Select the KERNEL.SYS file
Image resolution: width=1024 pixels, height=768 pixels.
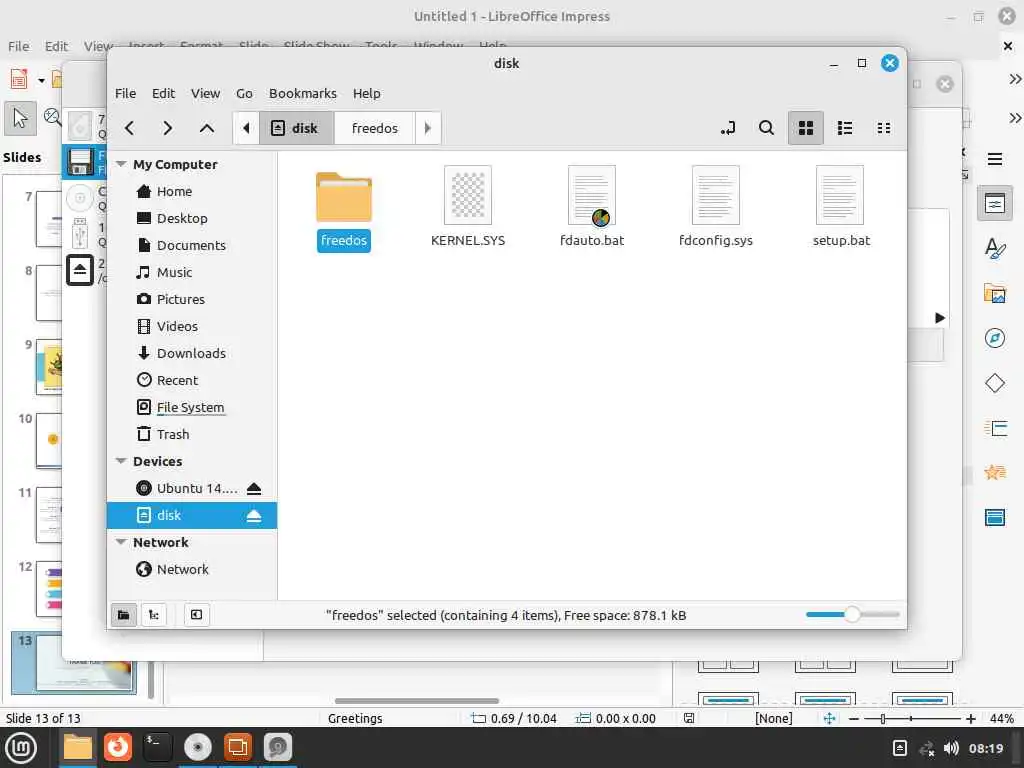(x=468, y=206)
